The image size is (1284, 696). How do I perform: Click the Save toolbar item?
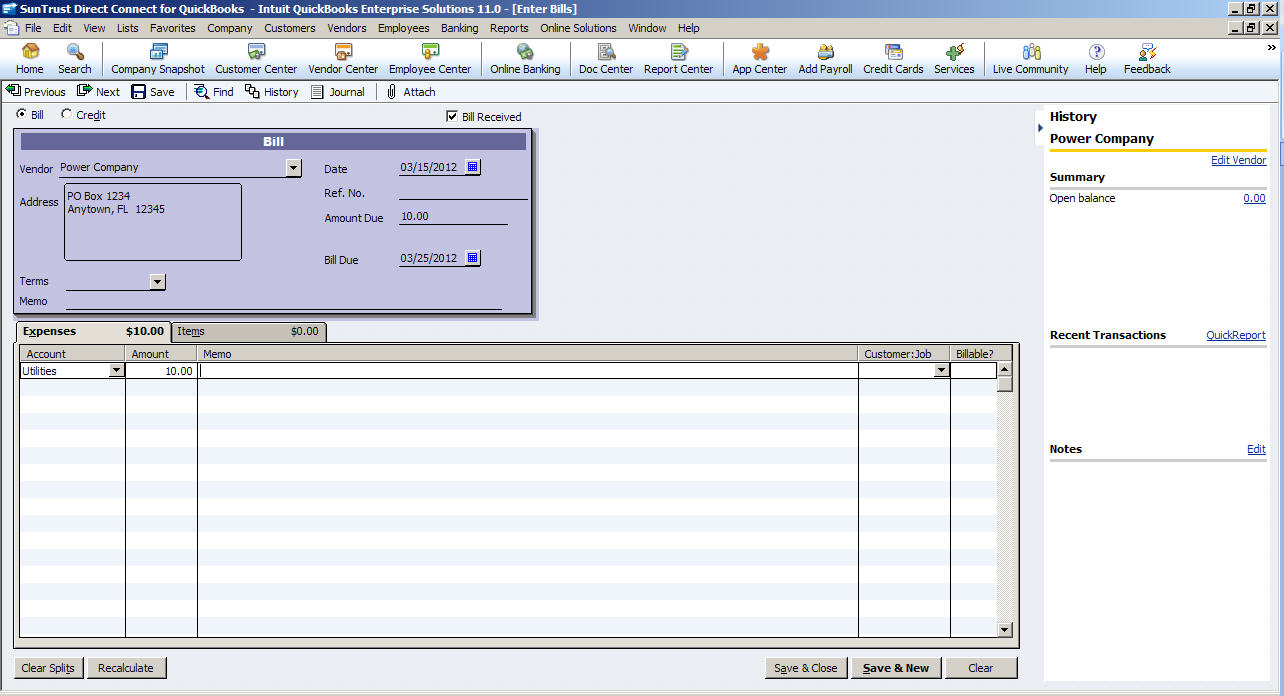tap(153, 92)
